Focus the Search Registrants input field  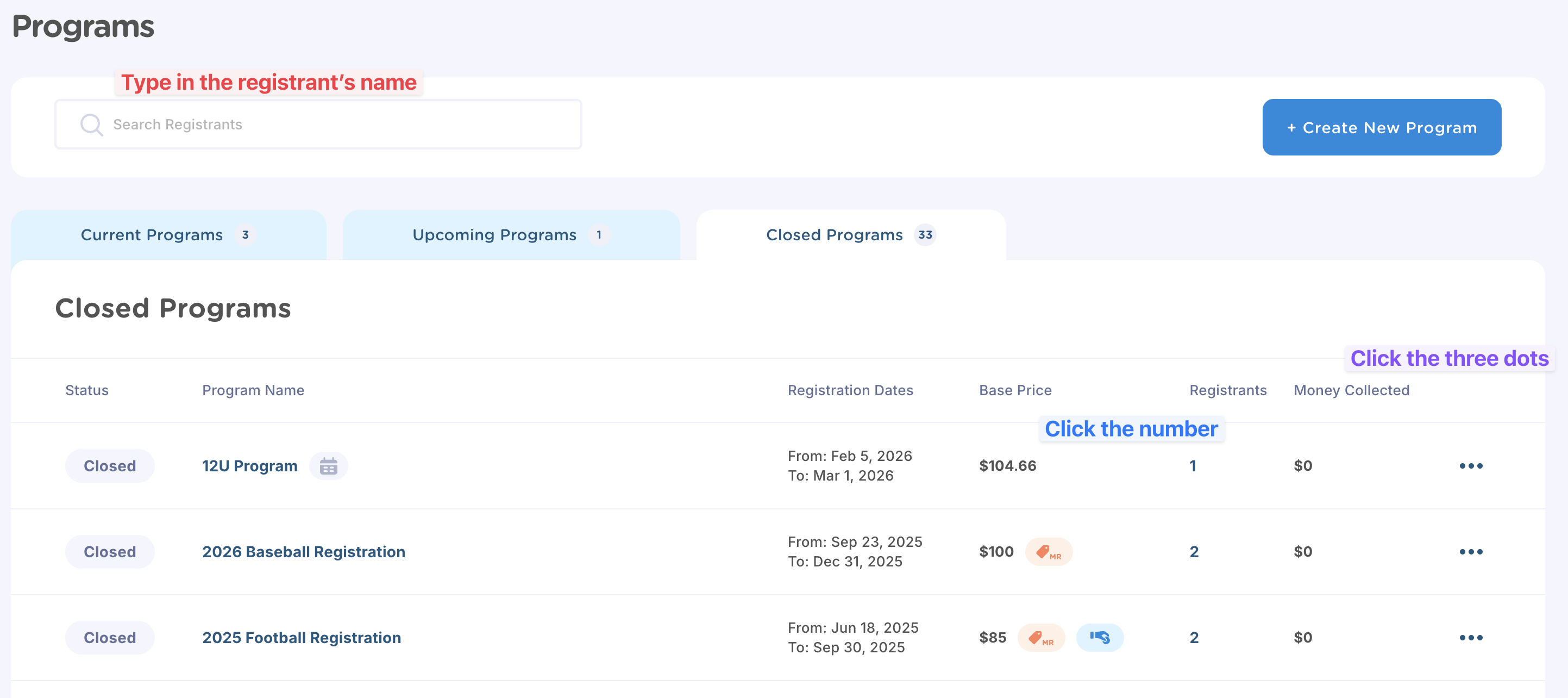(341, 125)
